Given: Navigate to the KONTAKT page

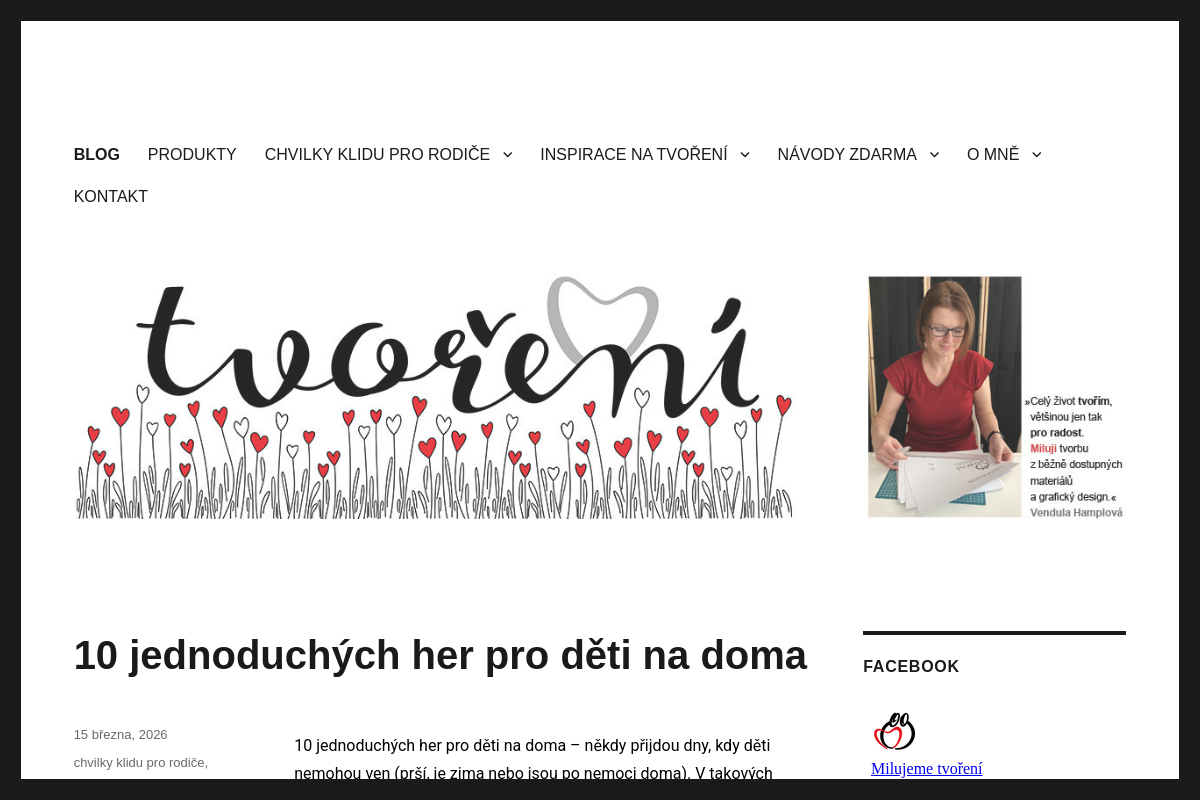Looking at the screenshot, I should [110, 196].
